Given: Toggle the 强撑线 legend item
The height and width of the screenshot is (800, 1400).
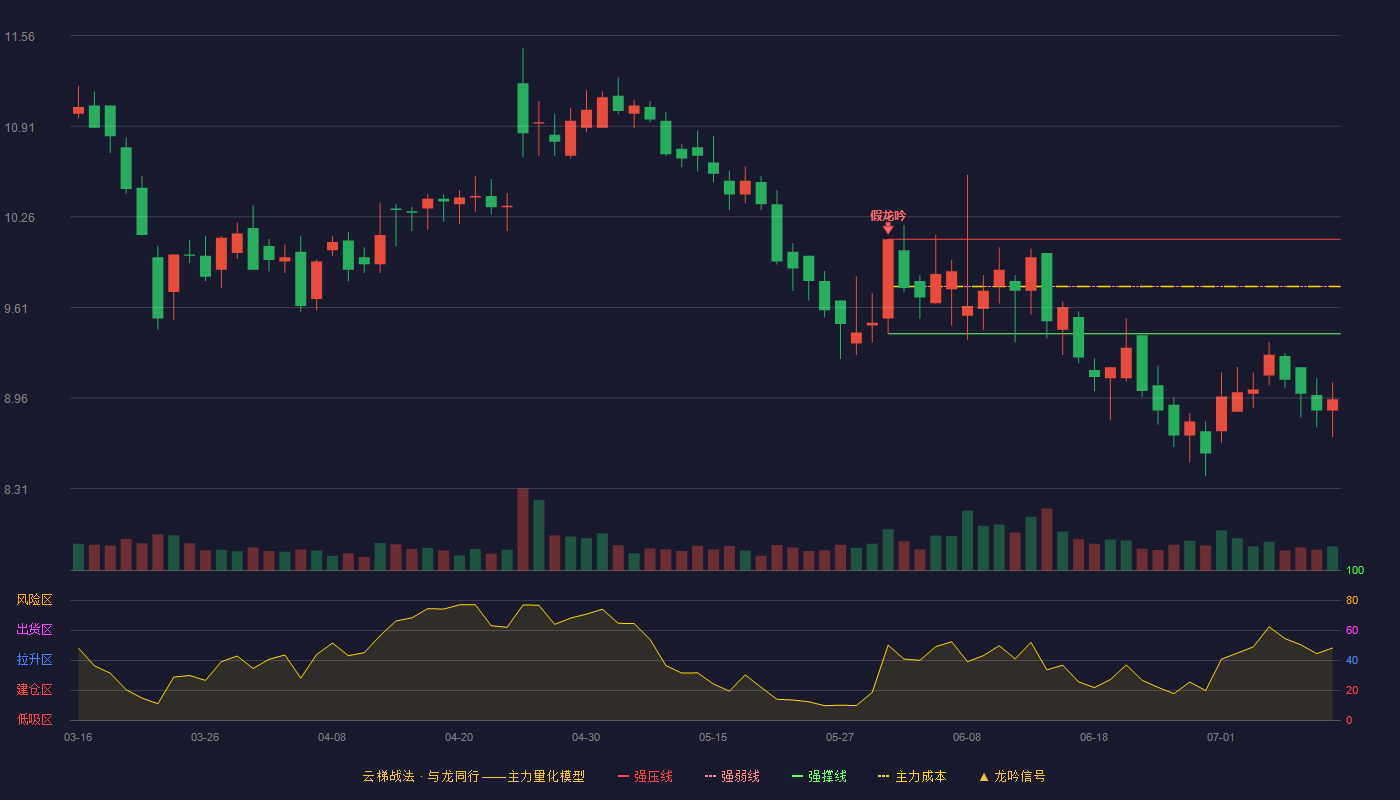Looking at the screenshot, I should coord(819,776).
